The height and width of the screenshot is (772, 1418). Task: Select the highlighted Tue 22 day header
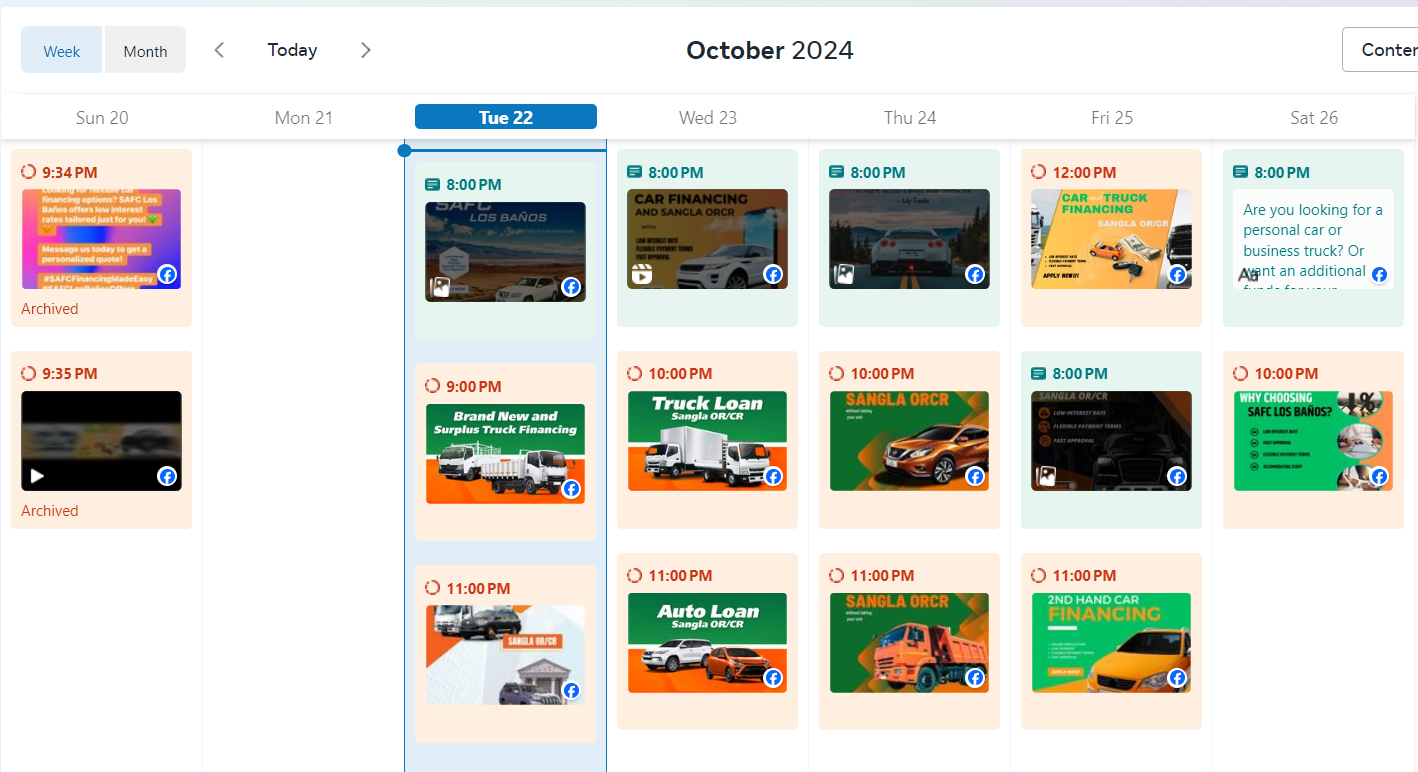click(506, 117)
